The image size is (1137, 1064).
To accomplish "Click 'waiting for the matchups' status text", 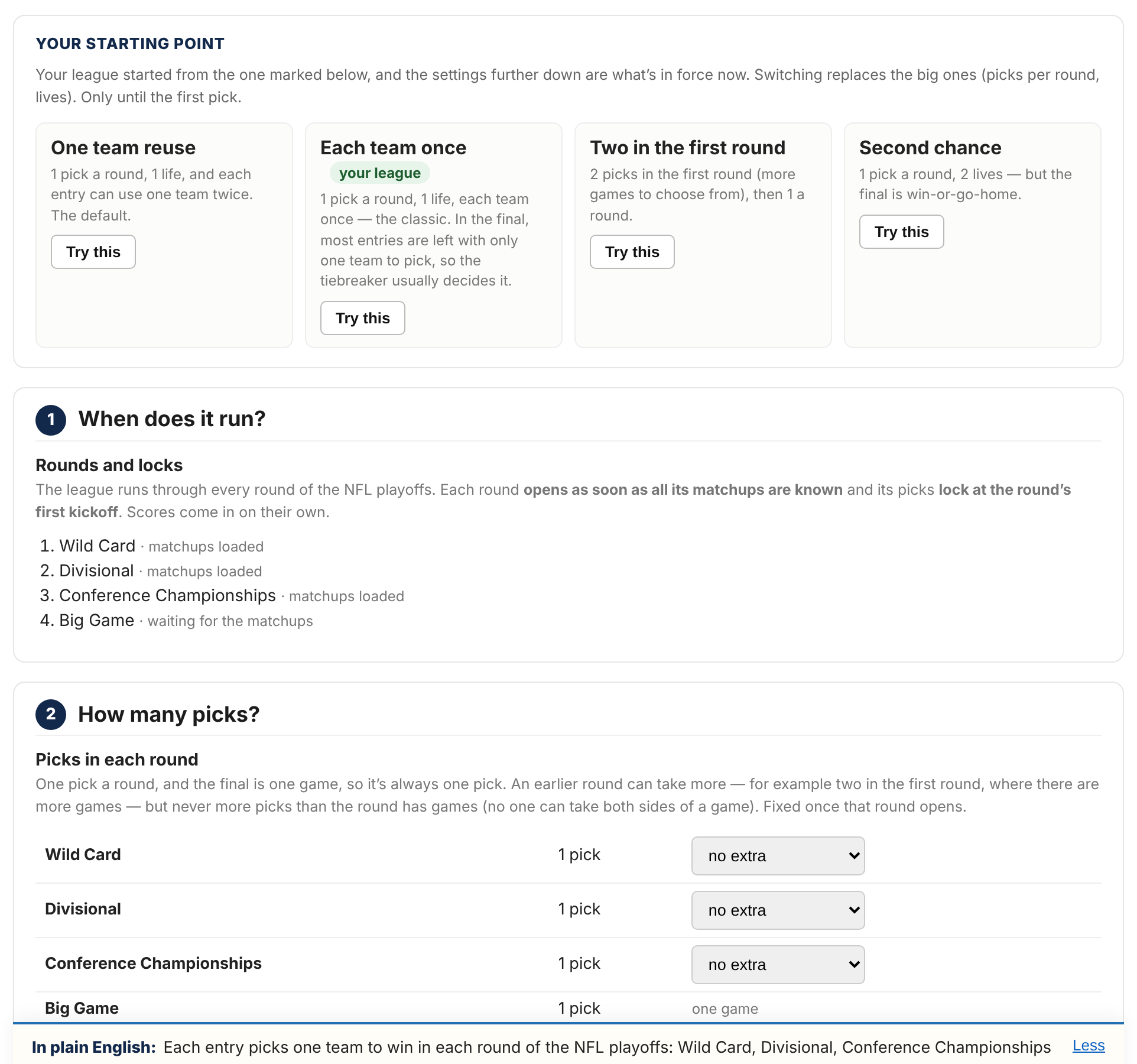I will 230,621.
